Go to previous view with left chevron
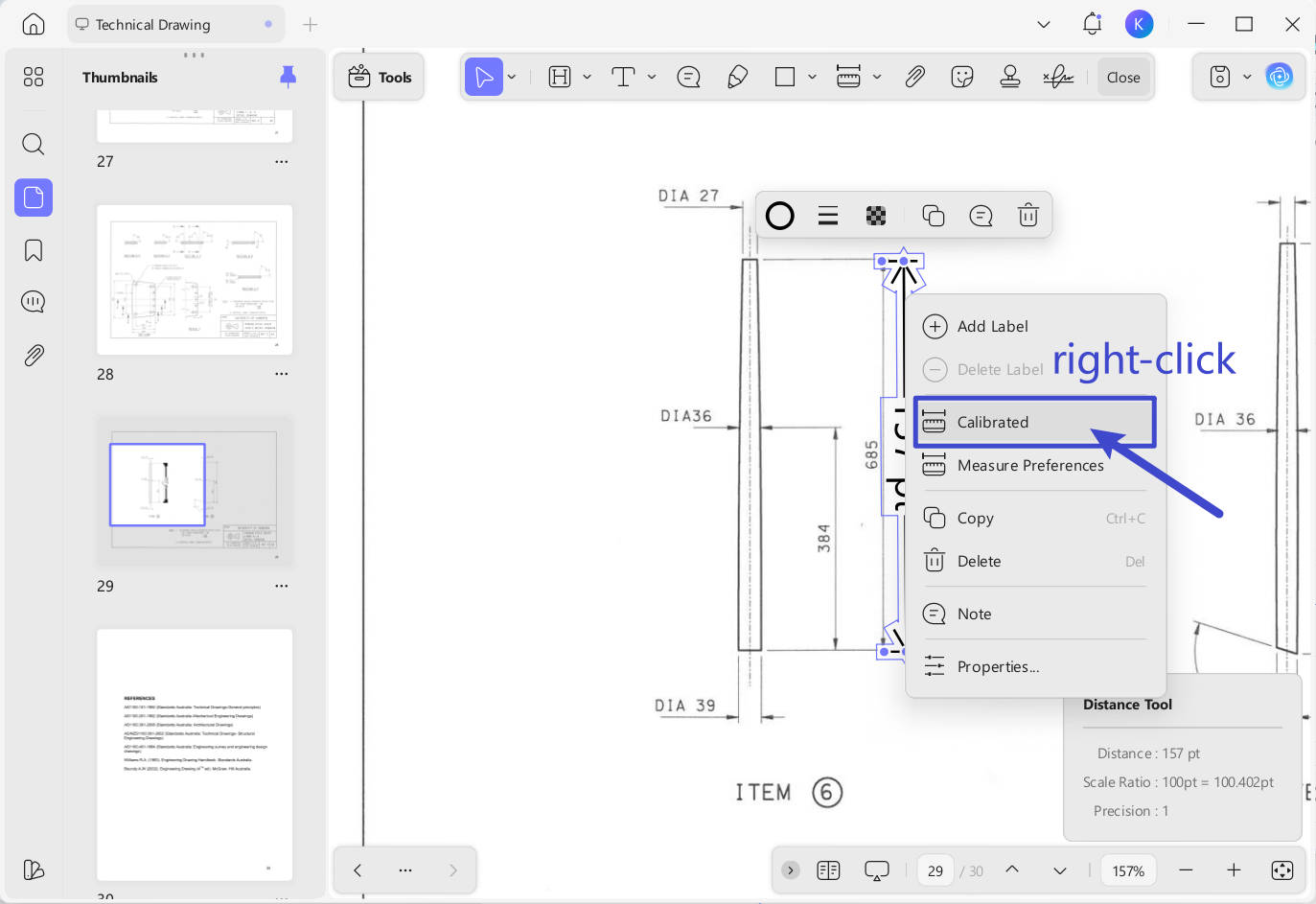This screenshot has height=904, width=1316. [x=358, y=870]
